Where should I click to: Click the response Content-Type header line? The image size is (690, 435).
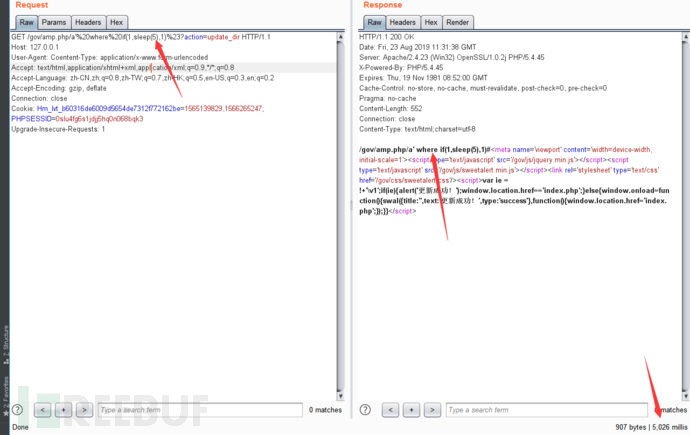pos(417,129)
